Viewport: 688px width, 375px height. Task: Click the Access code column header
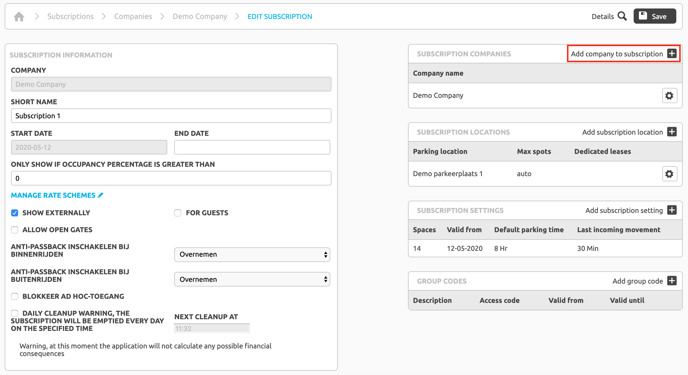coord(499,300)
